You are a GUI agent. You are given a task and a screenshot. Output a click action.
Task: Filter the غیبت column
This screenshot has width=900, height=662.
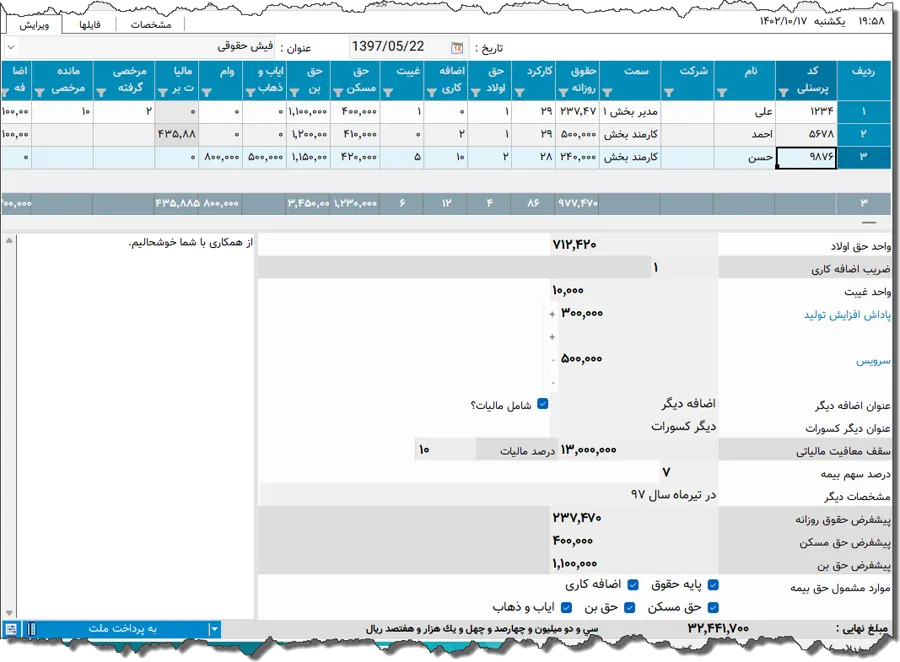click(387, 92)
